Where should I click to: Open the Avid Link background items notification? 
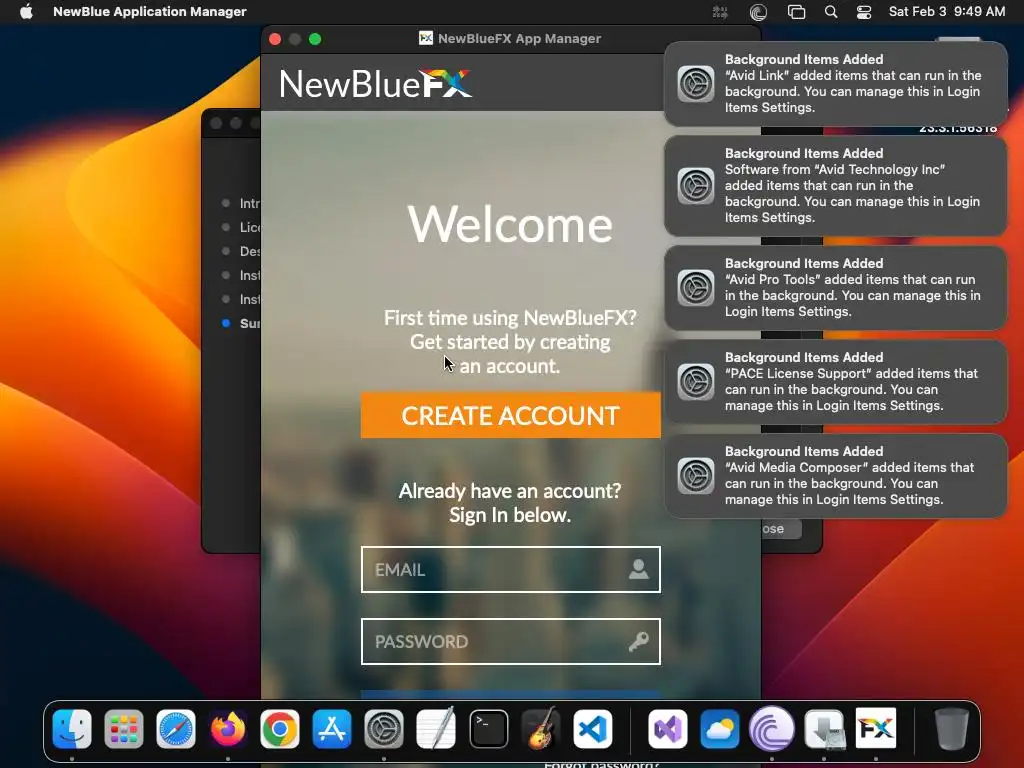coord(835,84)
